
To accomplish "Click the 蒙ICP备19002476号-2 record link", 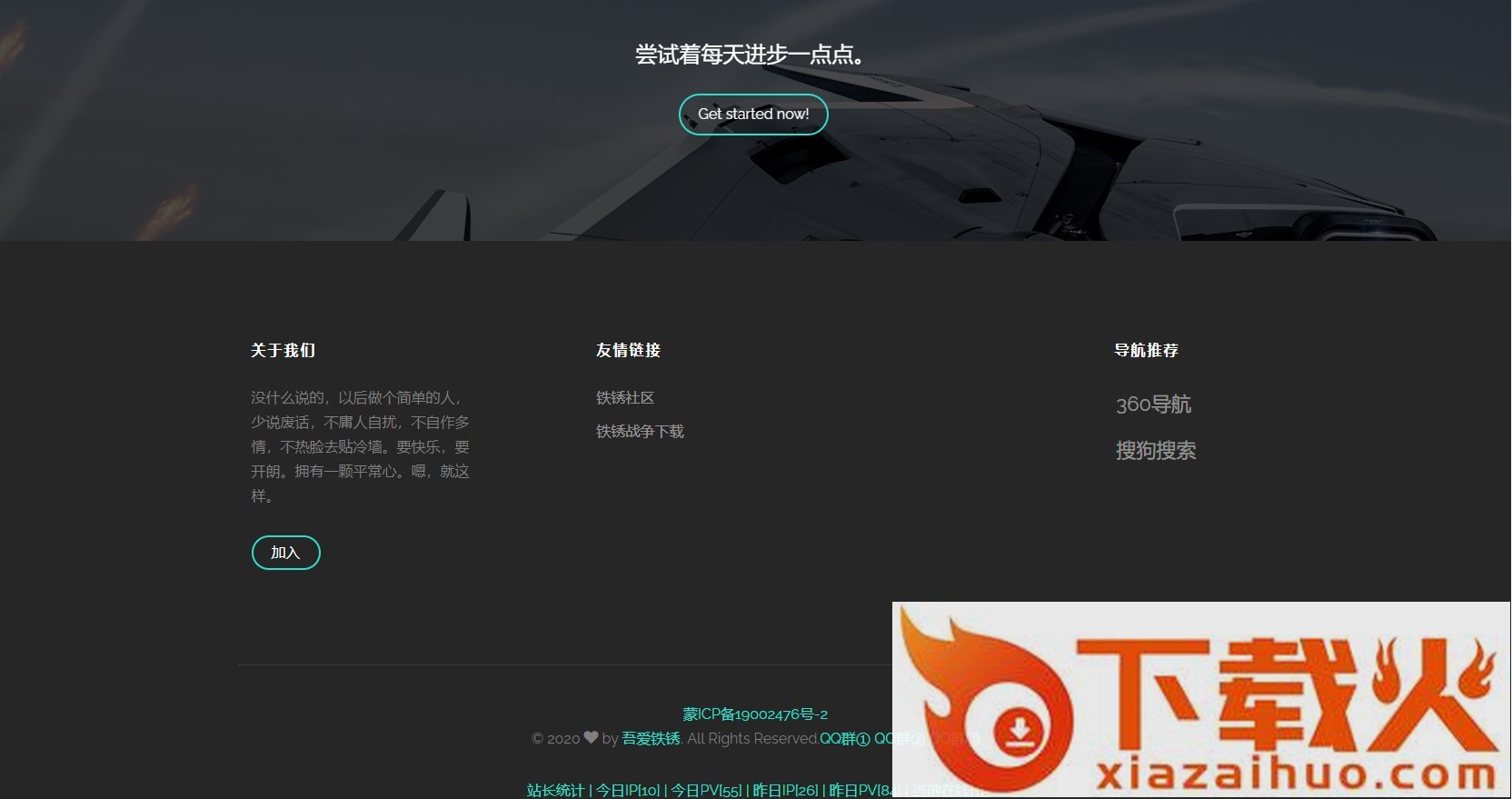I will (755, 714).
